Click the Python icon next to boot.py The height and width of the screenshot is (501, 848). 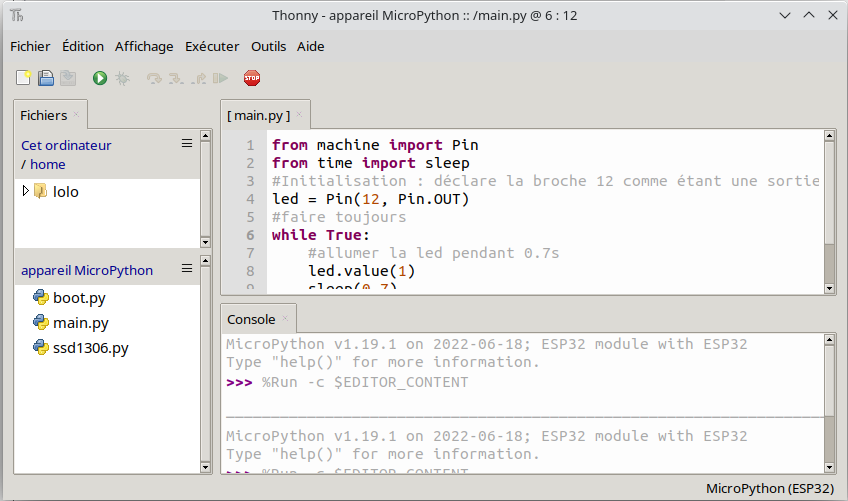41,297
